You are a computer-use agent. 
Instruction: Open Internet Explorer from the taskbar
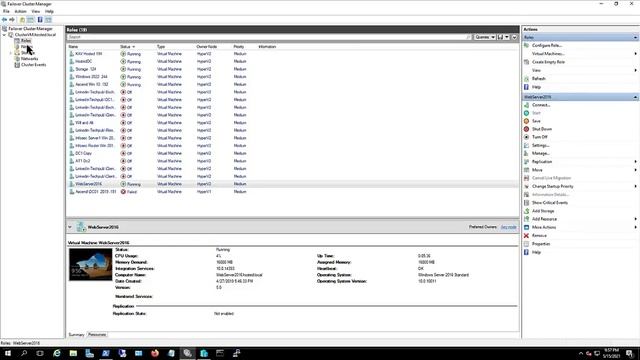coord(57,353)
